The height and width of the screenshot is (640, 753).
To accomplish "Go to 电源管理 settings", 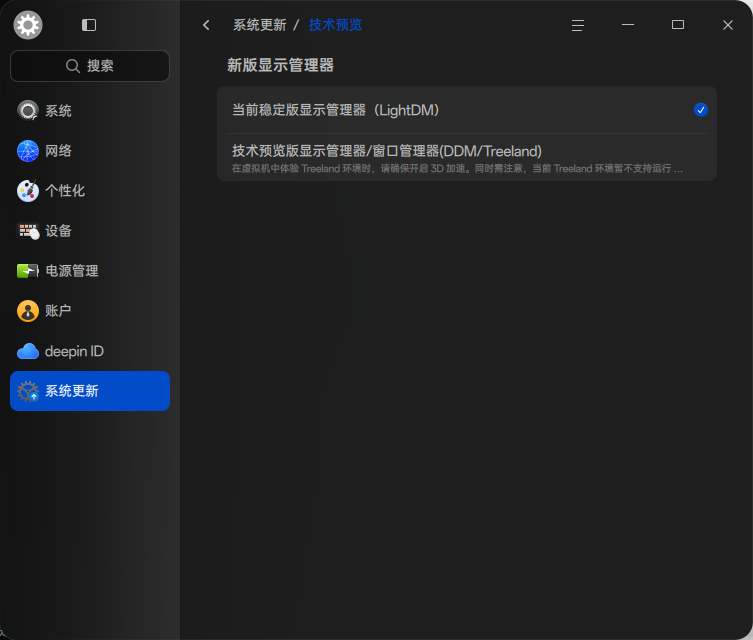I will tap(90, 271).
